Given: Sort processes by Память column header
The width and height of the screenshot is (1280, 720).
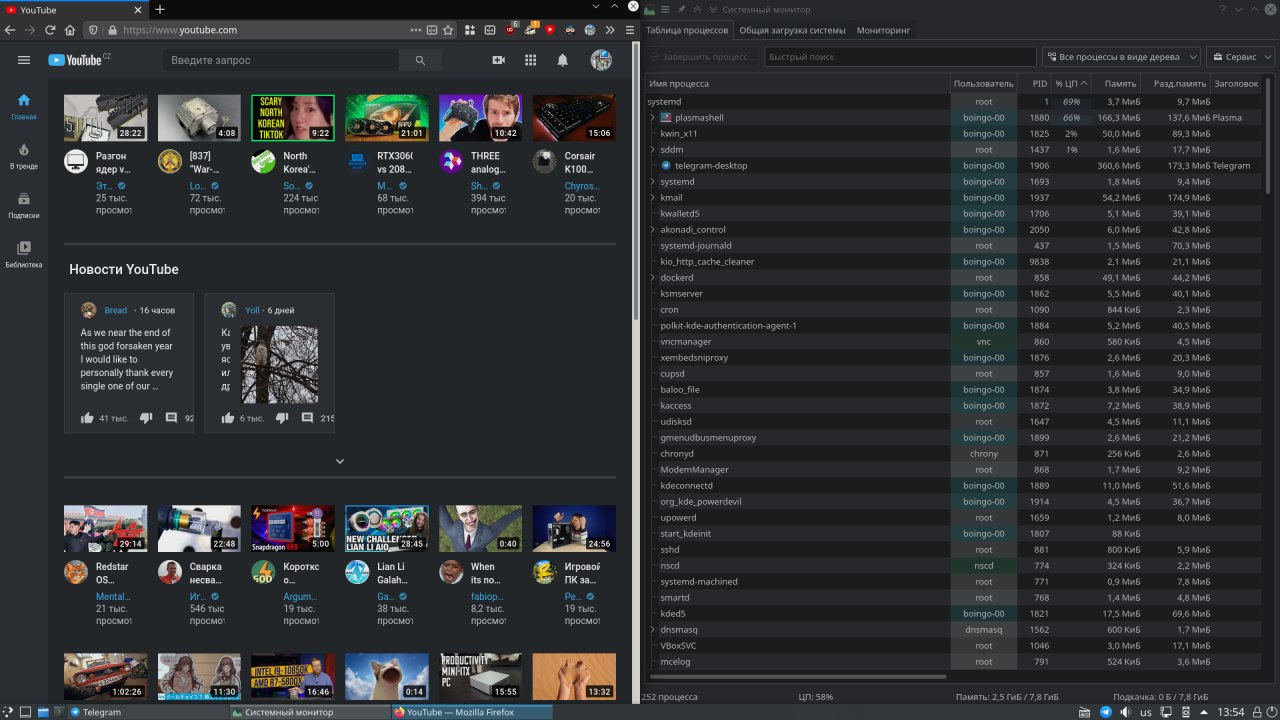Looking at the screenshot, I should click(1117, 84).
